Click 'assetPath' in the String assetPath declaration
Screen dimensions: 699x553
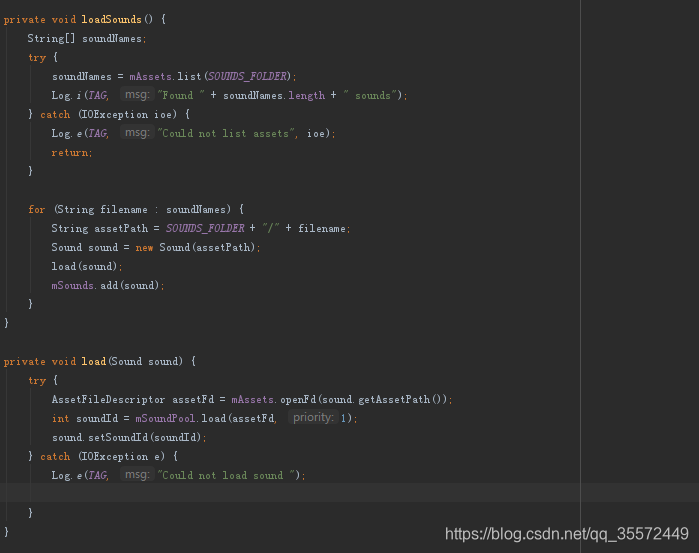coord(121,228)
